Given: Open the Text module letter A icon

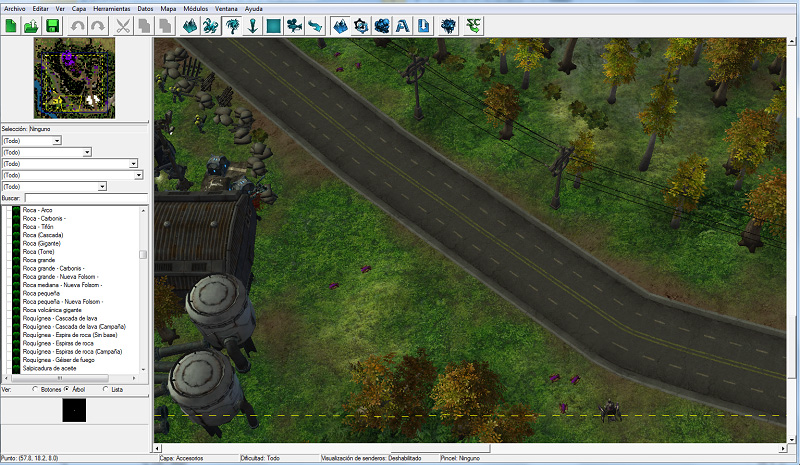Looking at the screenshot, I should [403, 26].
